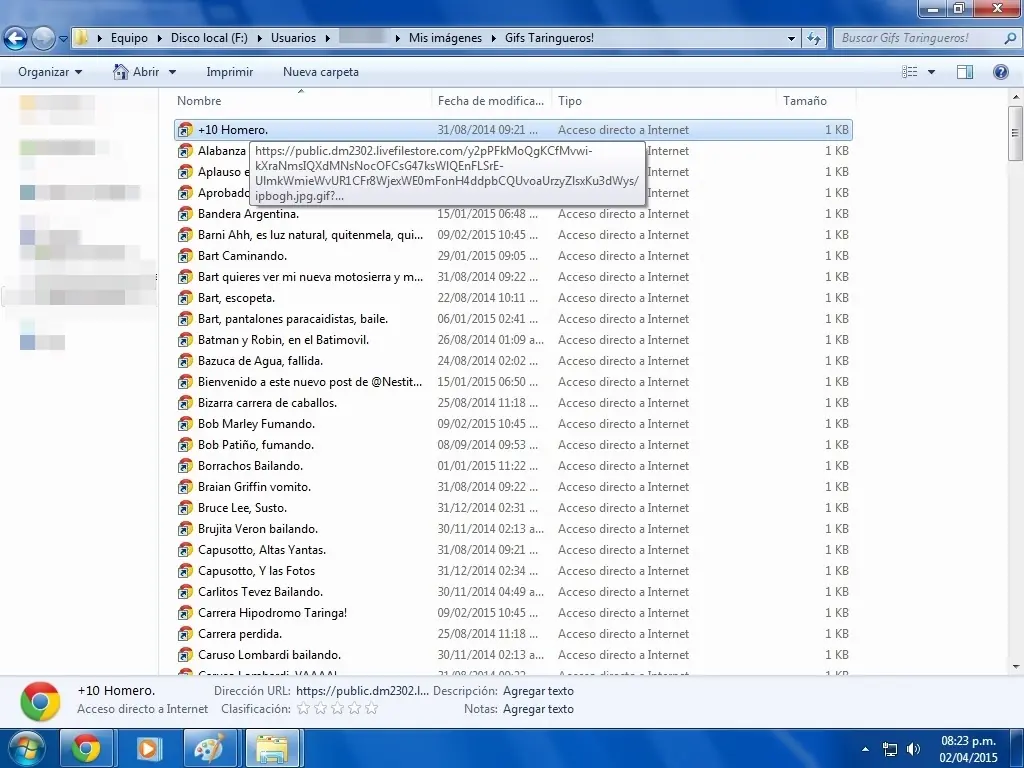This screenshot has height=768, width=1024.
Task: Select Borrachos Bailando. file icon
Action: [x=185, y=466]
